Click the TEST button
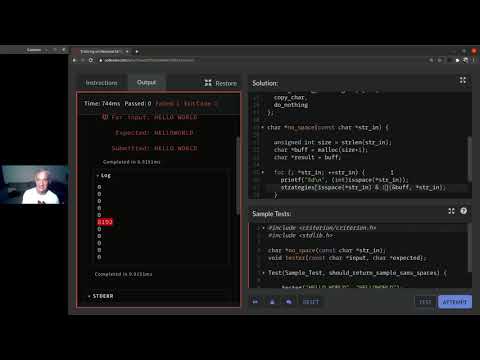 pyautogui.click(x=425, y=302)
